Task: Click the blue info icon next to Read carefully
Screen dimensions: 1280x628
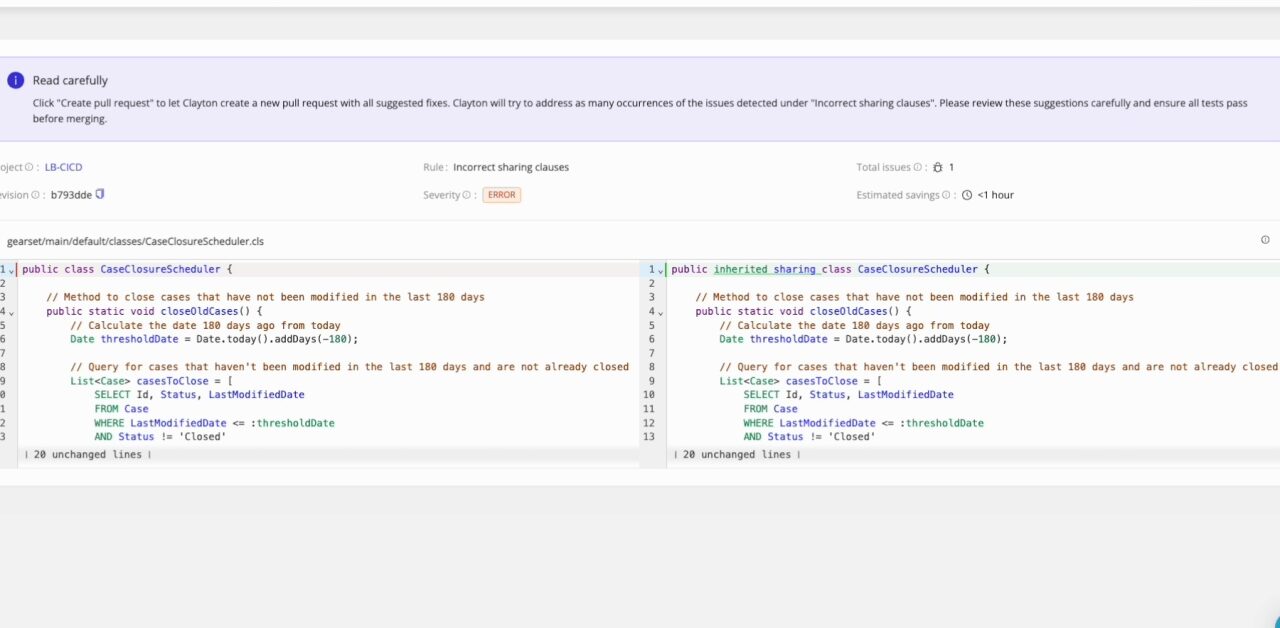Action: click(15, 79)
